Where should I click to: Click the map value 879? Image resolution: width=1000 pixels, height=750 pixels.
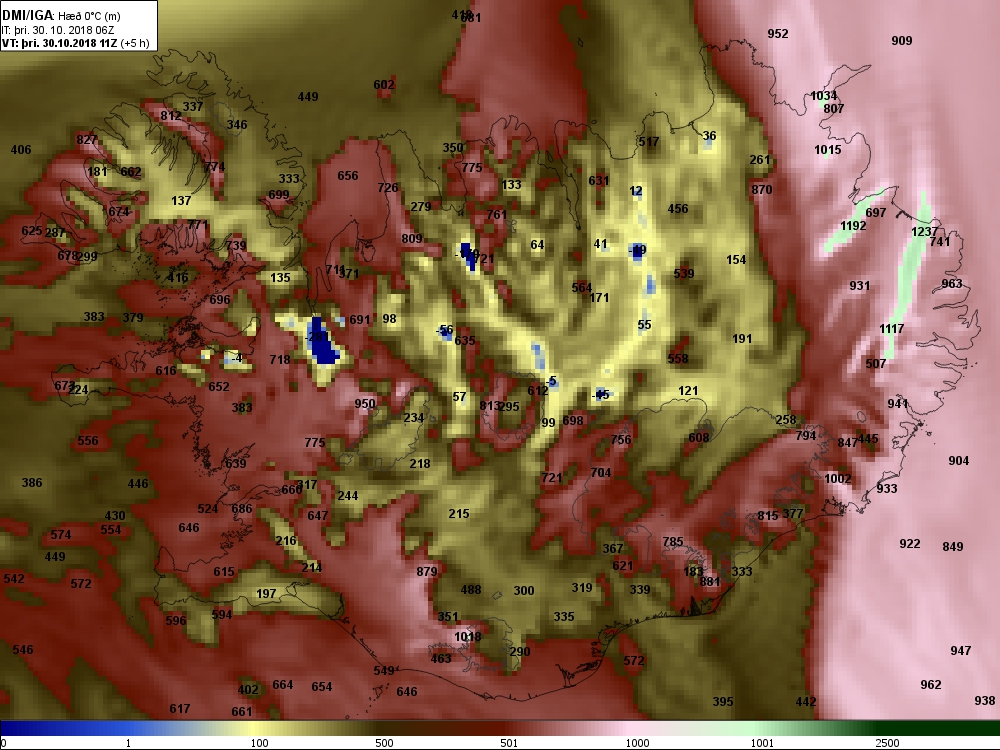click(x=427, y=571)
